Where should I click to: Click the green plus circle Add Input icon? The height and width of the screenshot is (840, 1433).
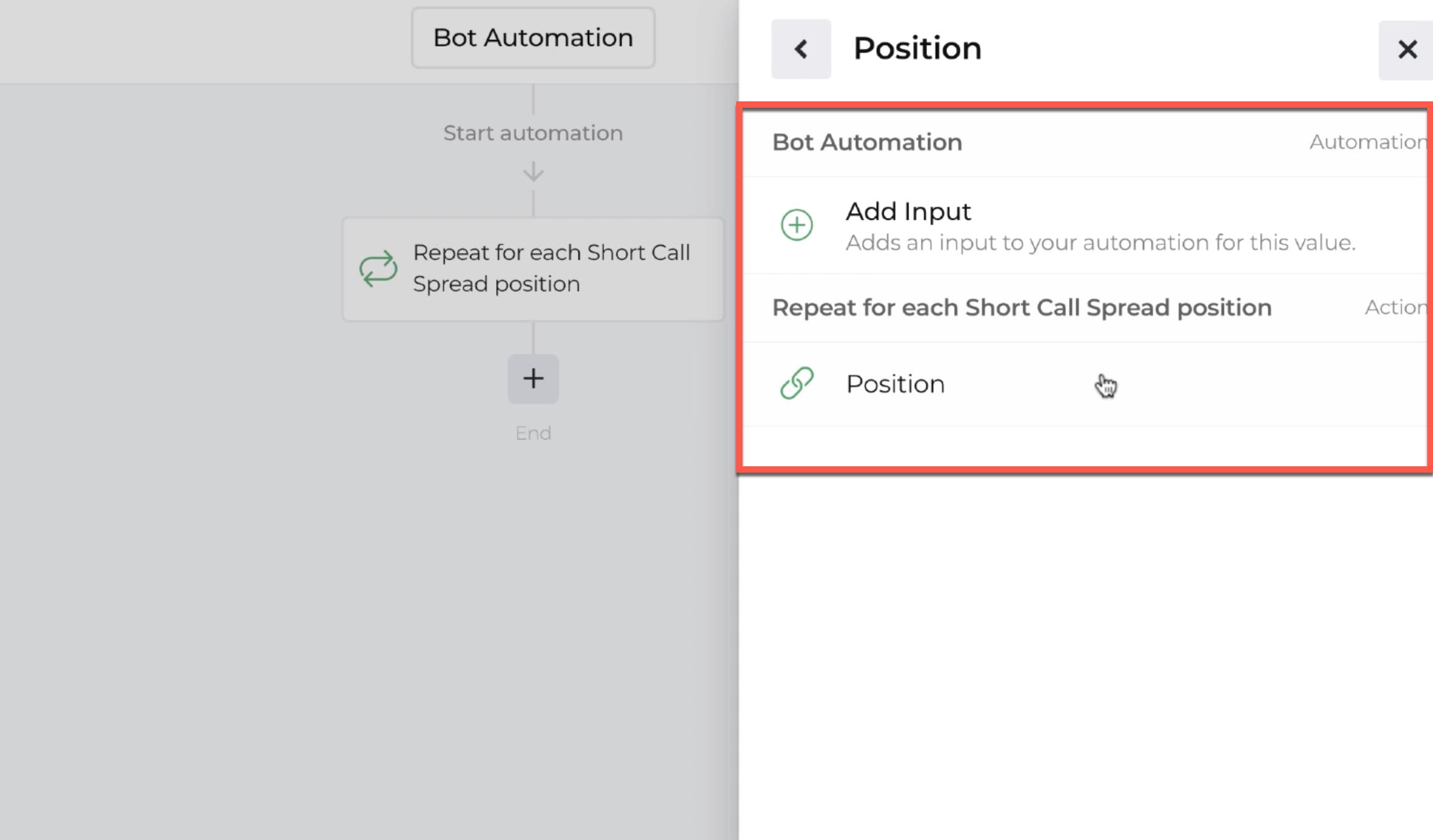coord(796,225)
